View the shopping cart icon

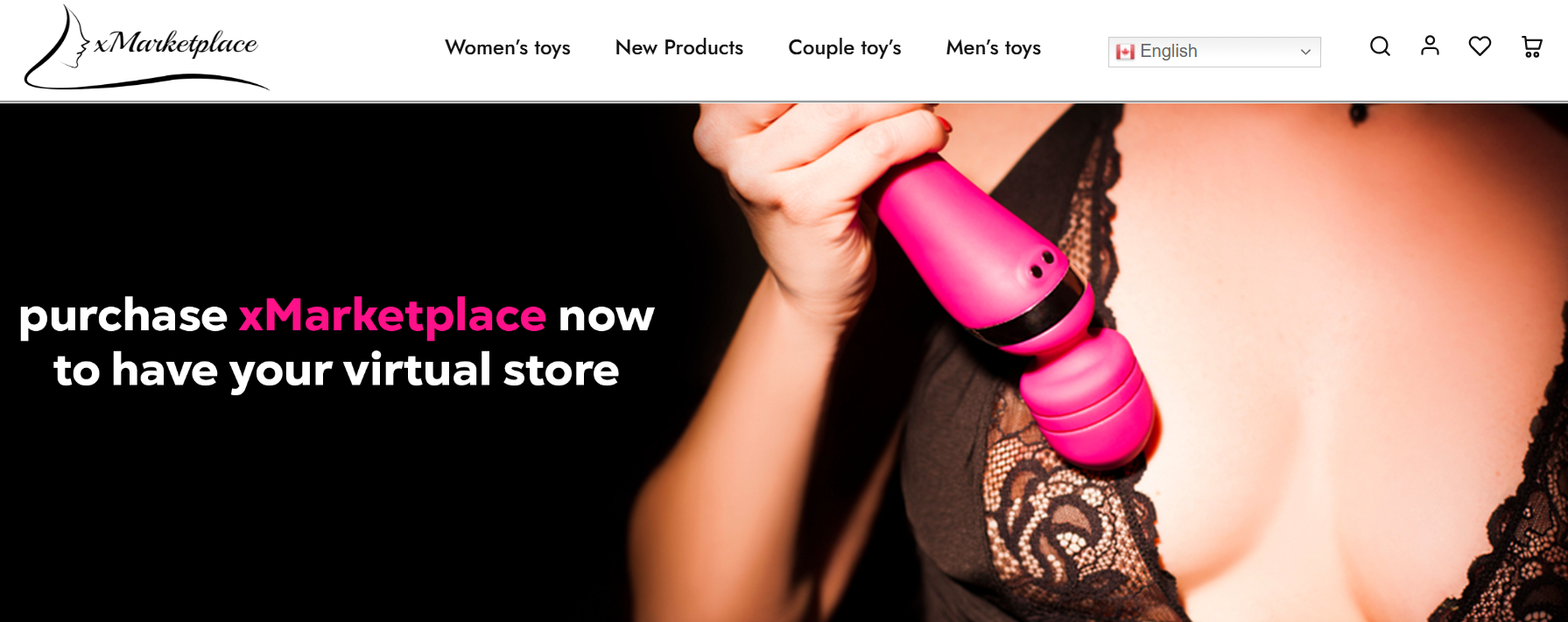[1531, 47]
